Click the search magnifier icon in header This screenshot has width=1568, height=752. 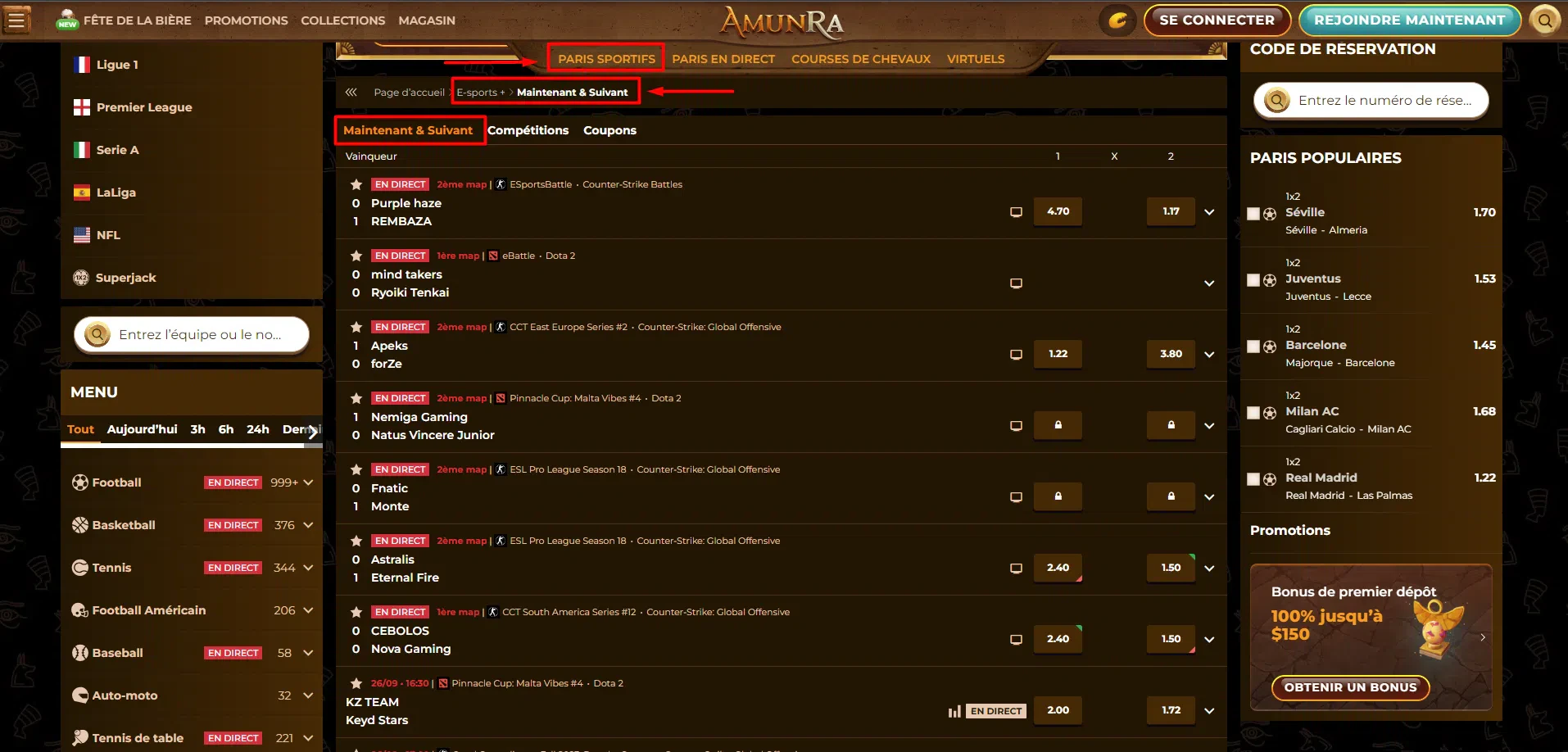point(1544,20)
